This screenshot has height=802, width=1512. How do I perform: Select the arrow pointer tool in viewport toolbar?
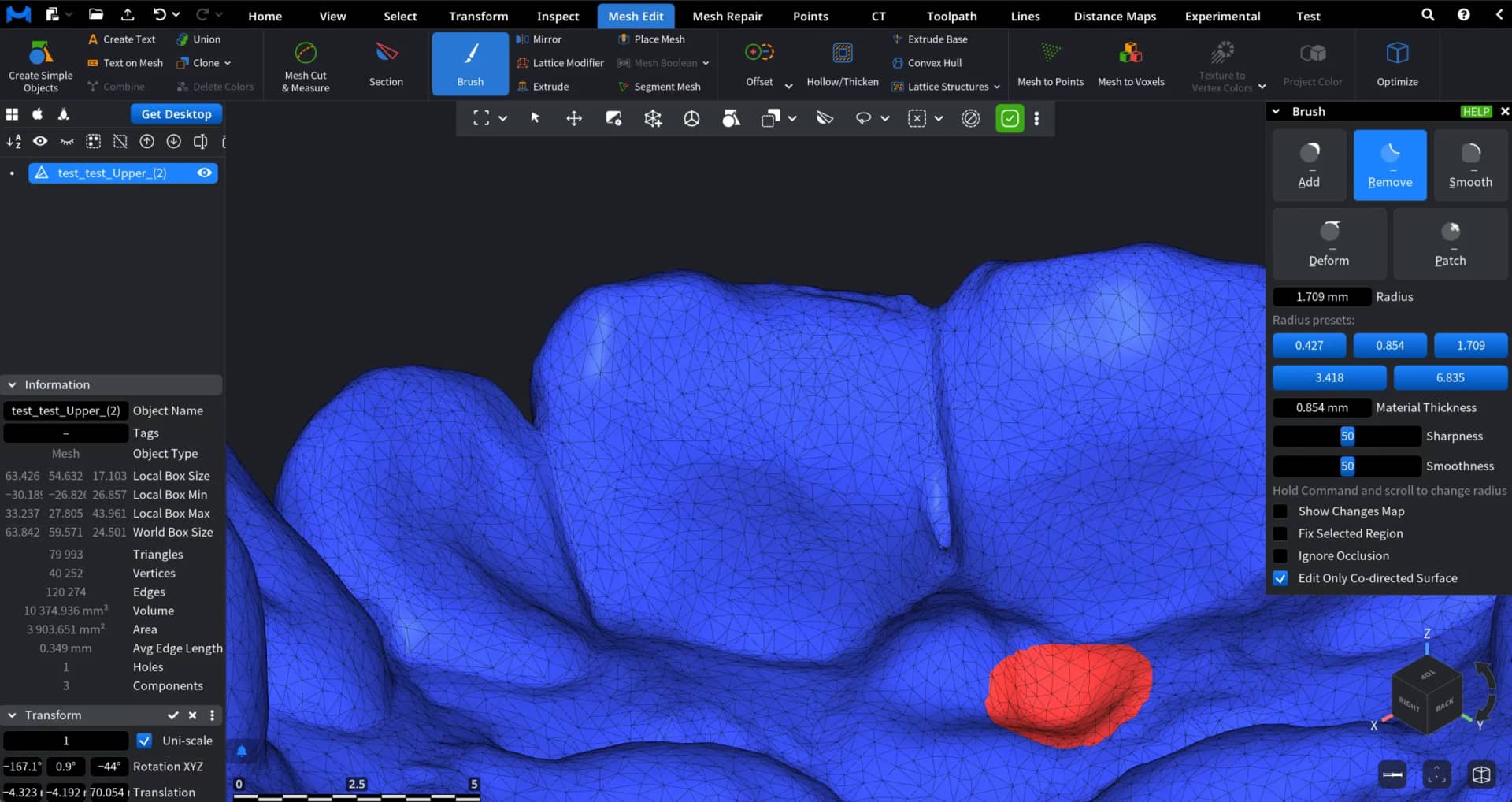pyautogui.click(x=535, y=118)
